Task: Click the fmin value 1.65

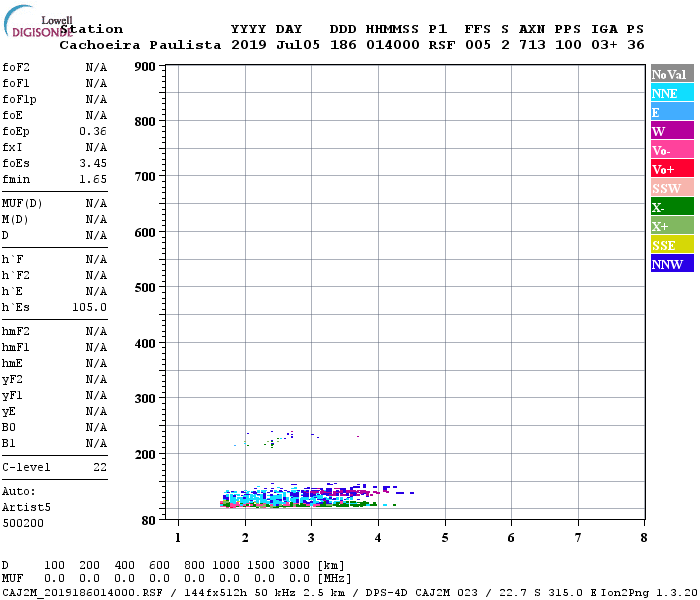Action: tap(93, 179)
